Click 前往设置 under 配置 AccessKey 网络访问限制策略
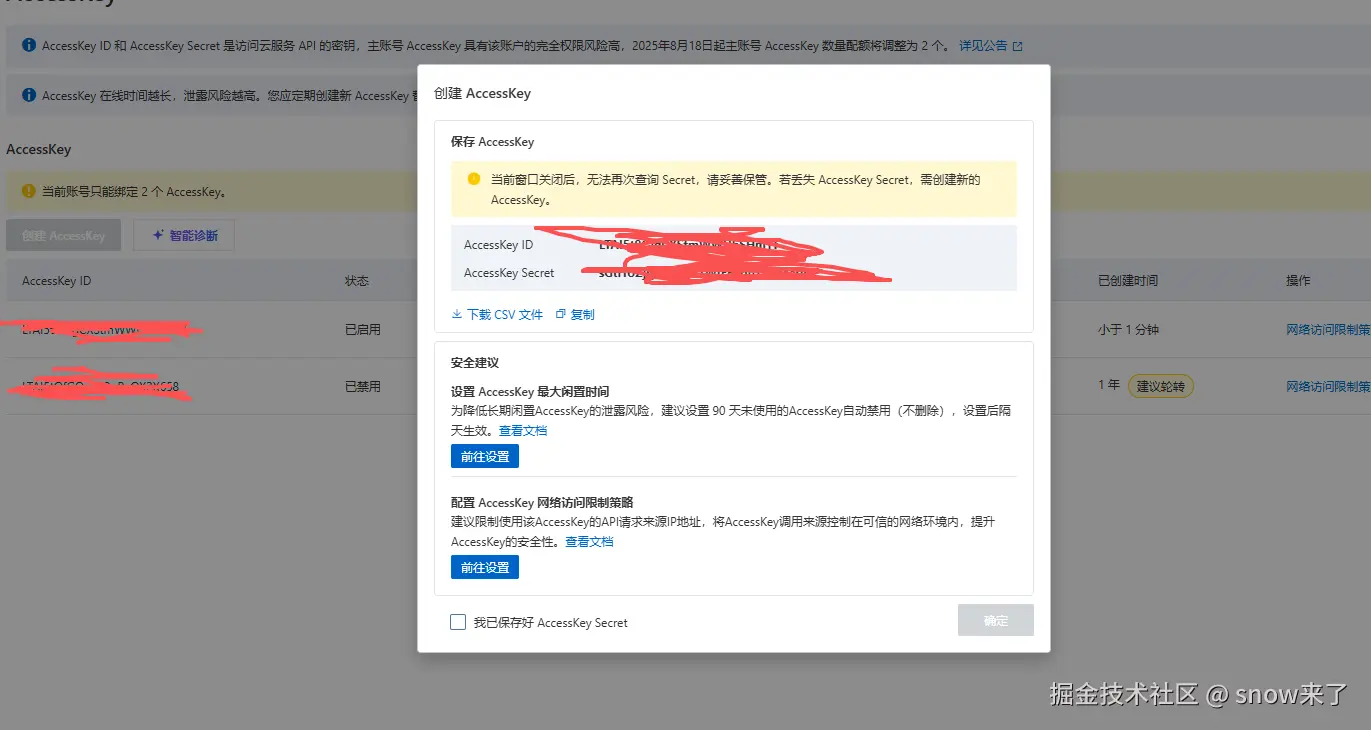The height and width of the screenshot is (730, 1371). pyautogui.click(x=485, y=567)
